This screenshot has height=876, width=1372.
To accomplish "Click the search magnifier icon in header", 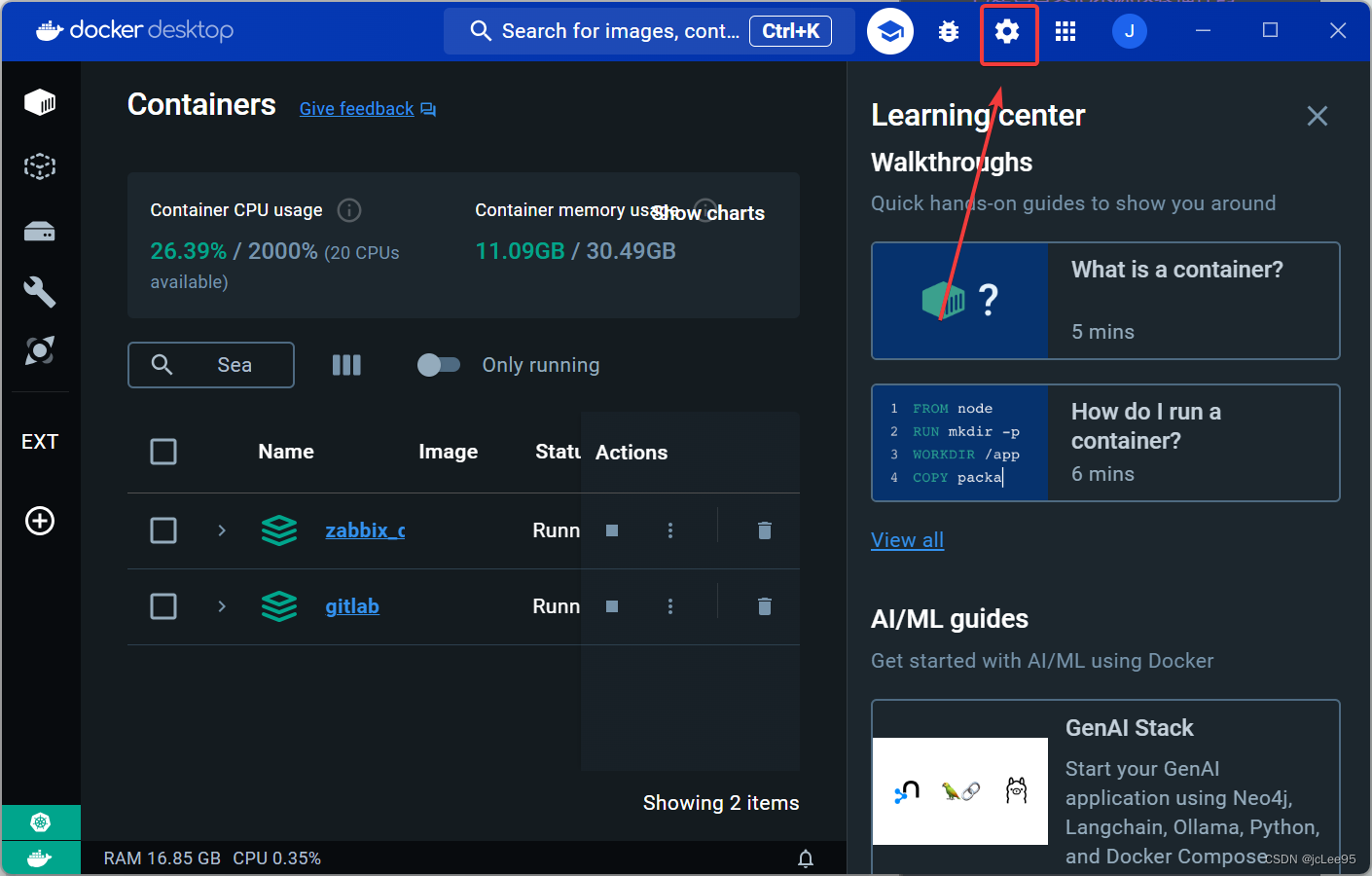I will (x=481, y=31).
